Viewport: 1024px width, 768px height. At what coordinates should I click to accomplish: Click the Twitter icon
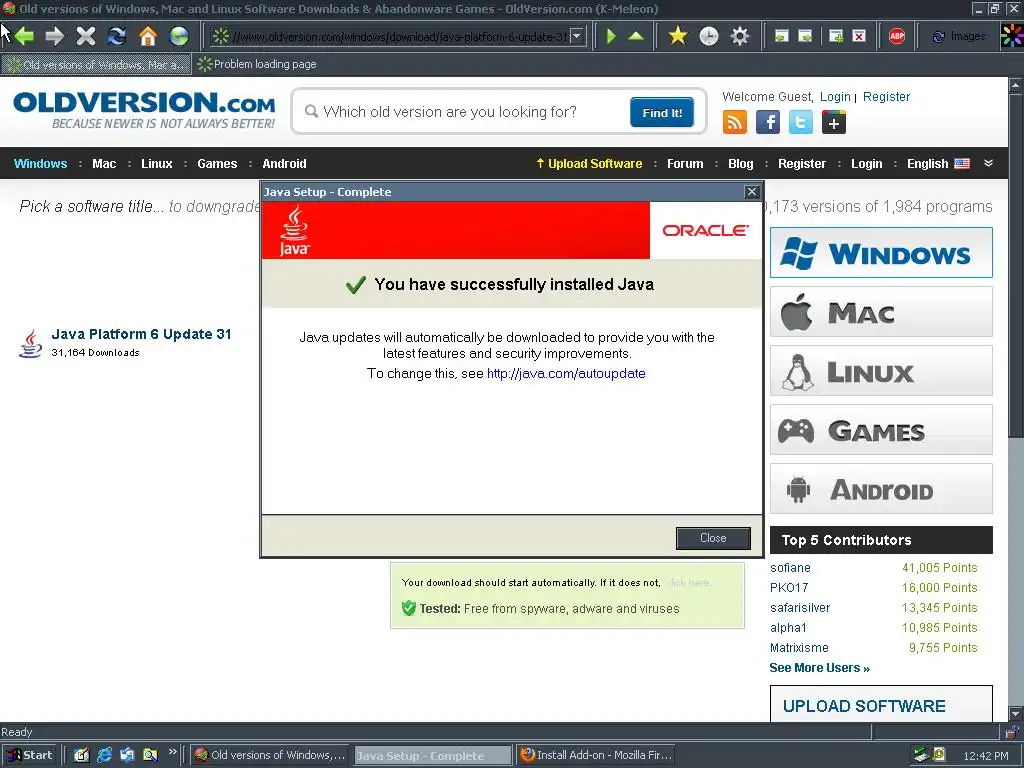(x=801, y=122)
